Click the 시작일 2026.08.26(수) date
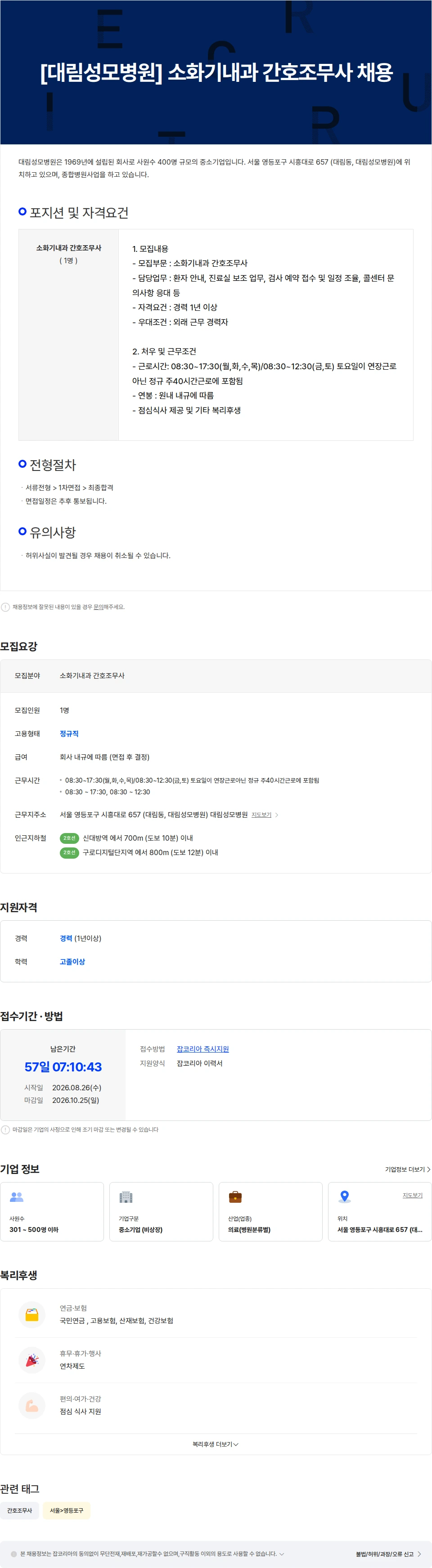Viewport: 432px width, 1568px height. click(77, 1088)
